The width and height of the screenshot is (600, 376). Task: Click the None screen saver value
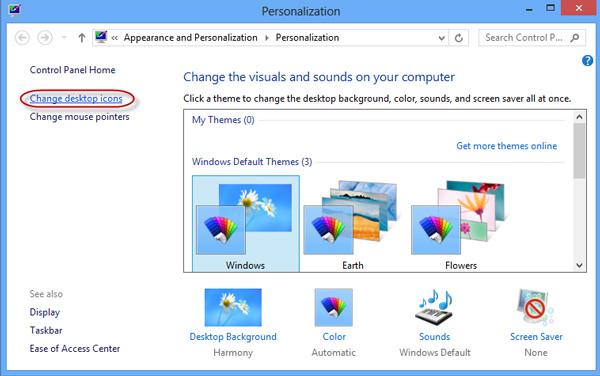pyautogui.click(x=536, y=353)
